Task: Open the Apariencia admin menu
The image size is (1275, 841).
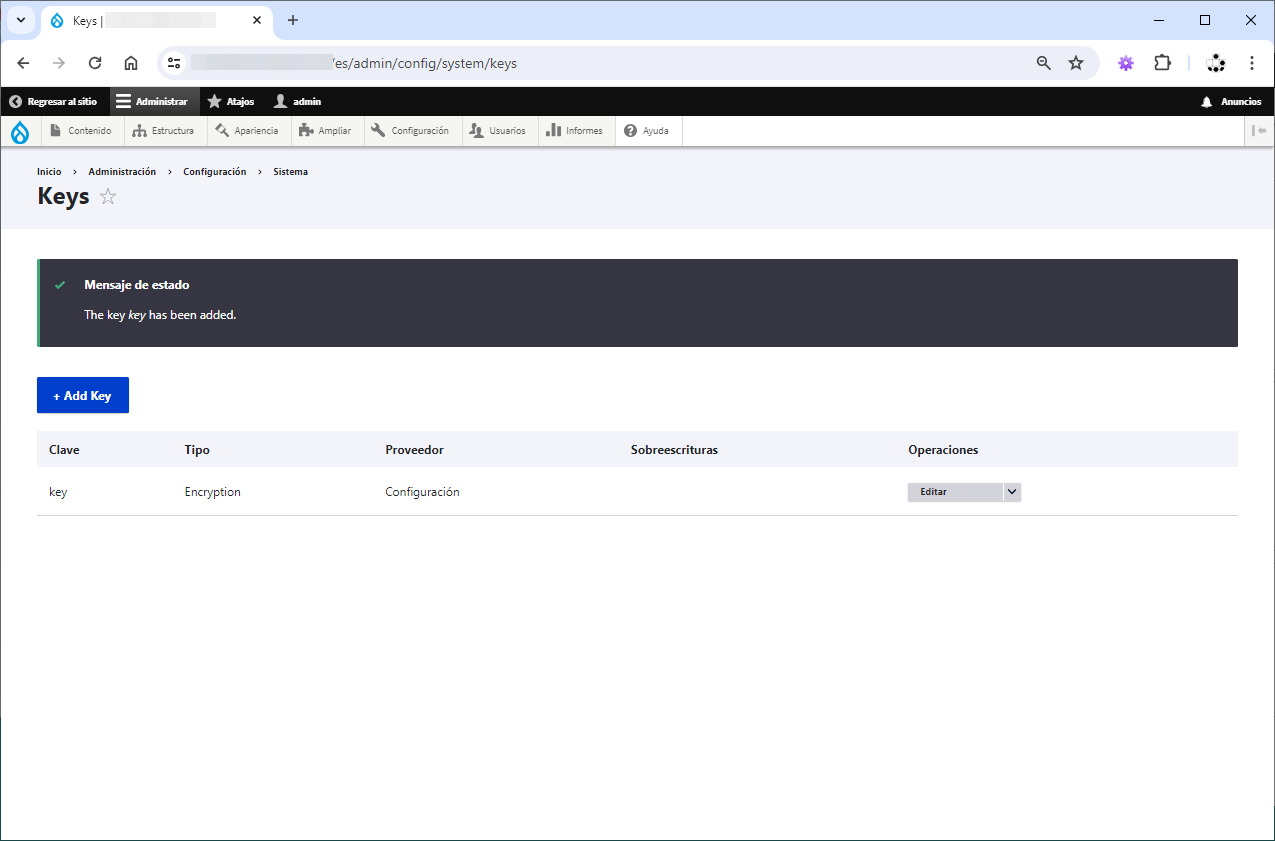Action: 249,131
